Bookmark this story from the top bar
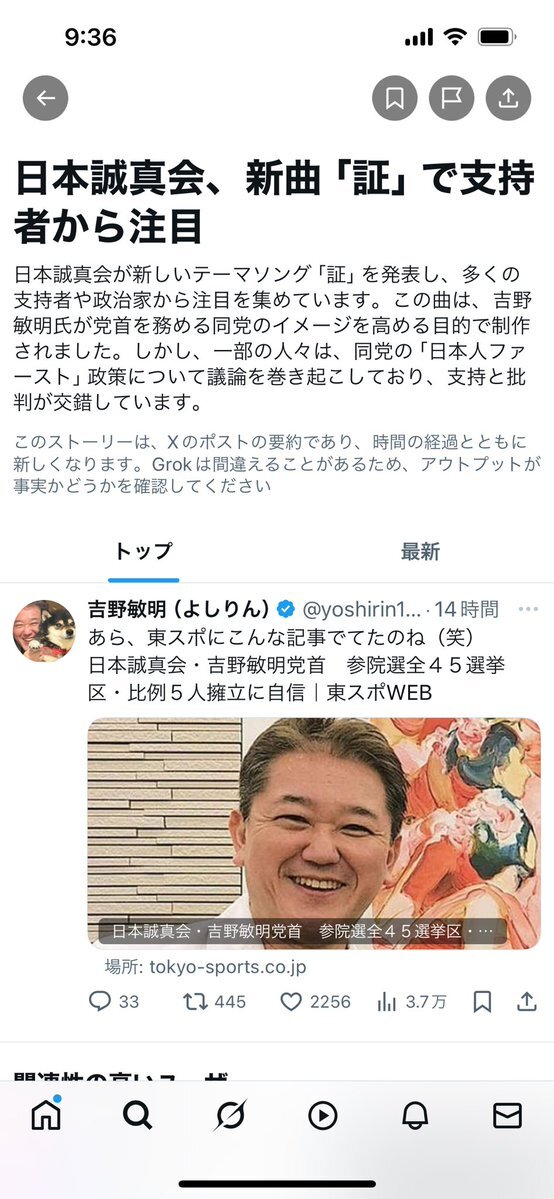Image resolution: width=554 pixels, height=1199 pixels. [395, 98]
